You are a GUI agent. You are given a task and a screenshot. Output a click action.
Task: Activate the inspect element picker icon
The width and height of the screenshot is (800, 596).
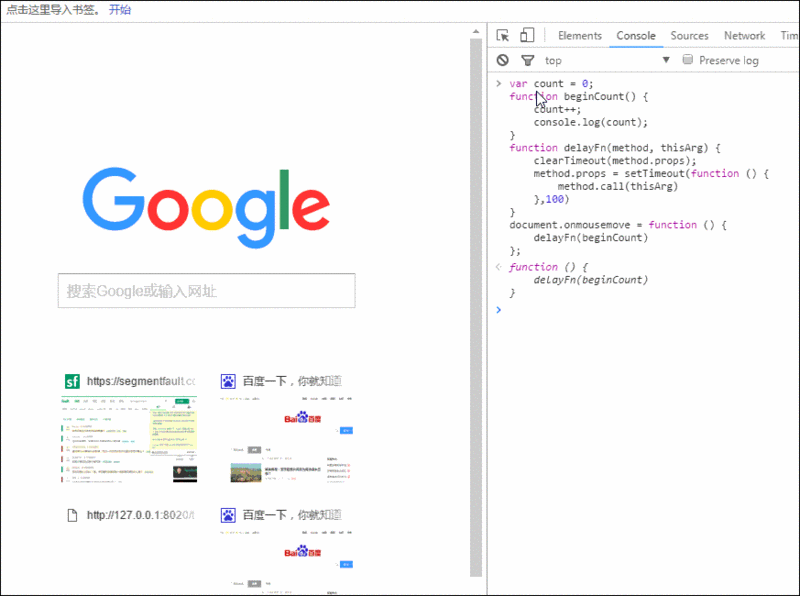pyautogui.click(x=503, y=35)
